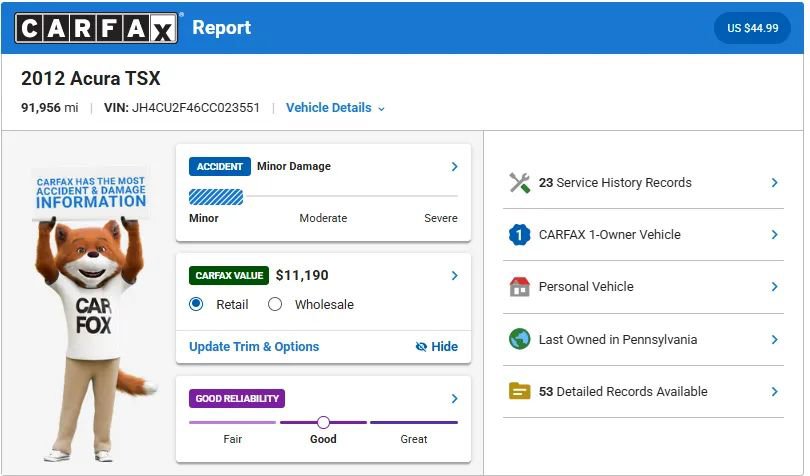Open CARFAX 1-Owner Vehicle arrow
The height and width of the screenshot is (476, 810).
(x=774, y=235)
